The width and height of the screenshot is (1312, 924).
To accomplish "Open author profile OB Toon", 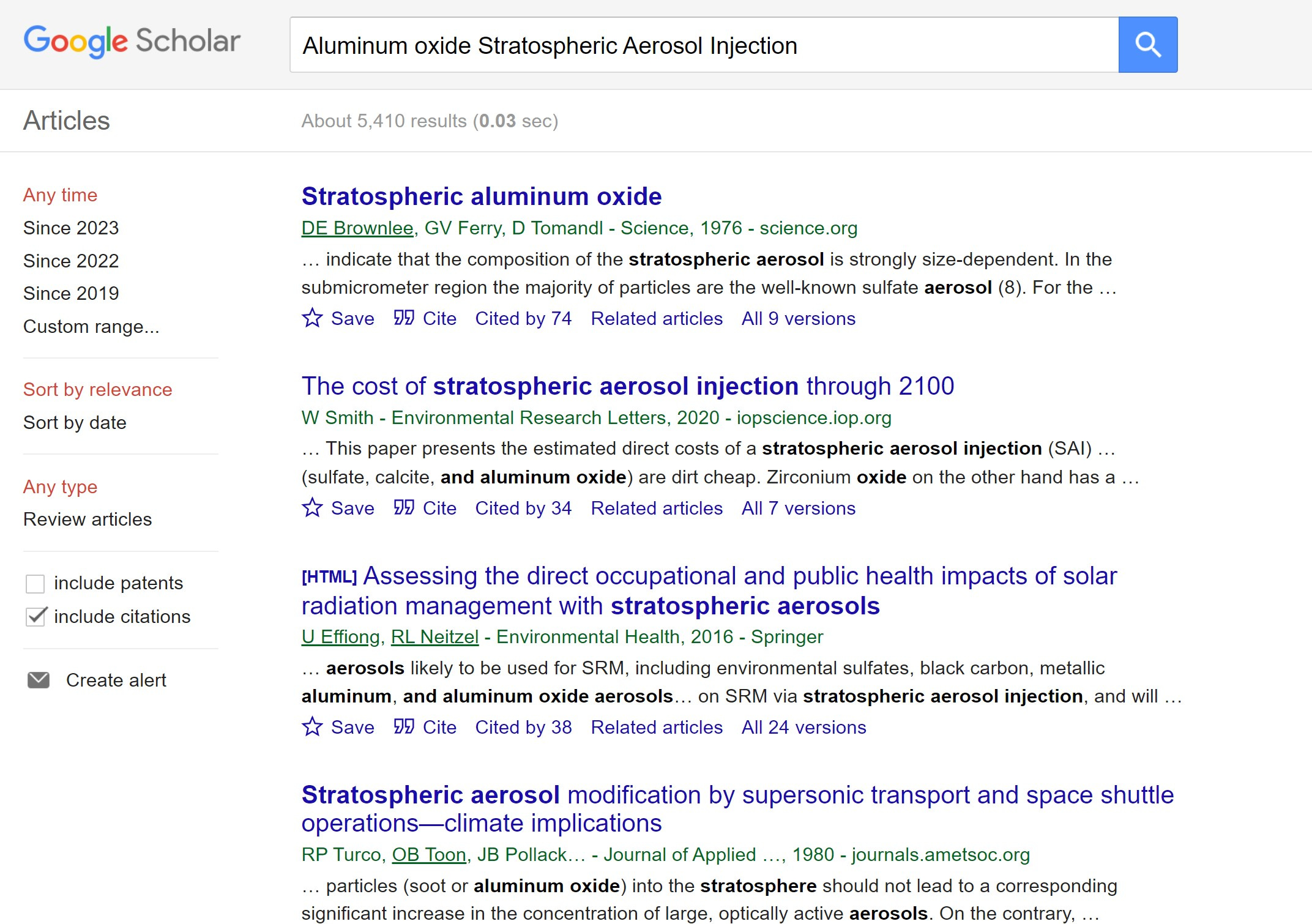I will coord(429,855).
